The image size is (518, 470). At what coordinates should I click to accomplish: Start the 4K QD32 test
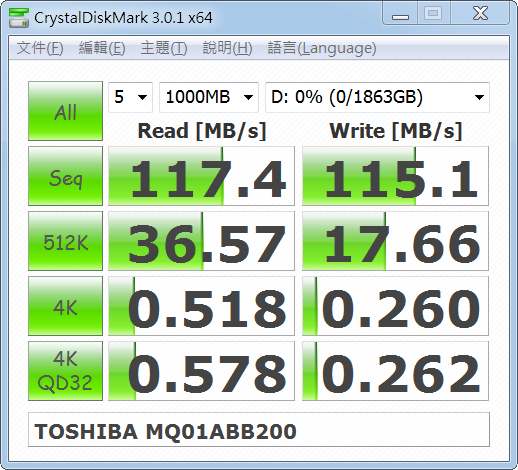click(x=65, y=371)
